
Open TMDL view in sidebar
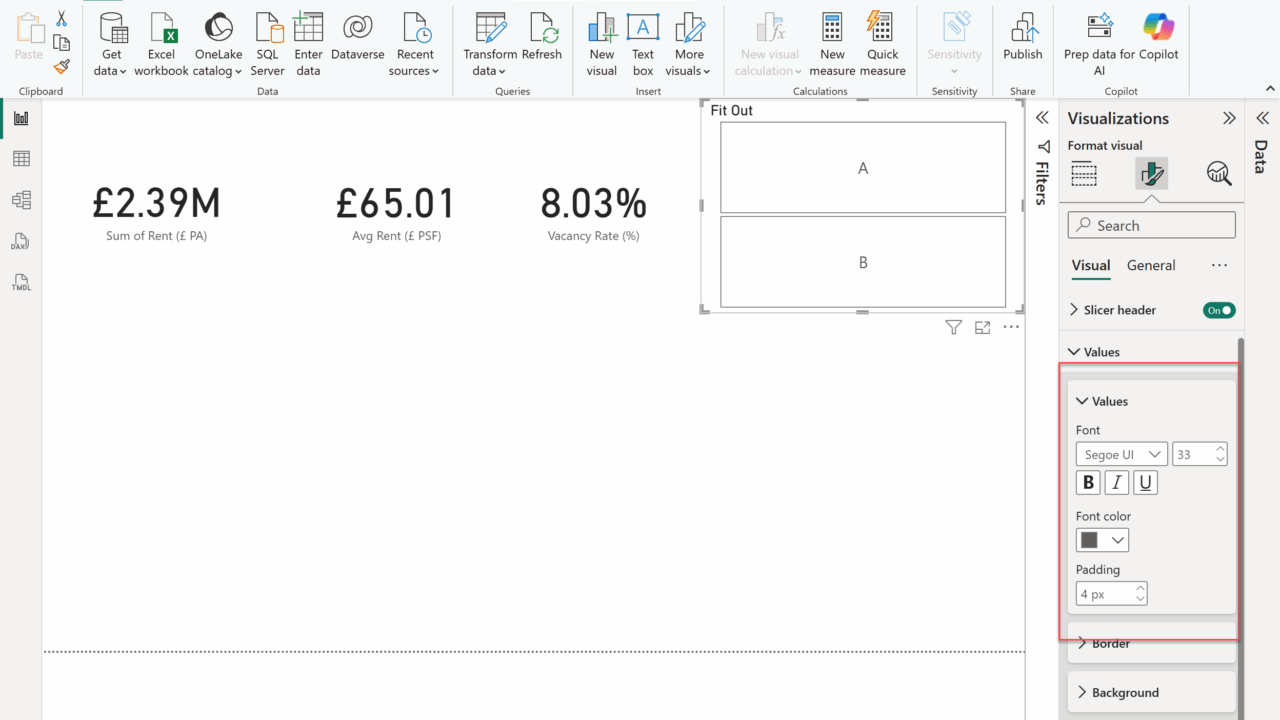point(21,282)
